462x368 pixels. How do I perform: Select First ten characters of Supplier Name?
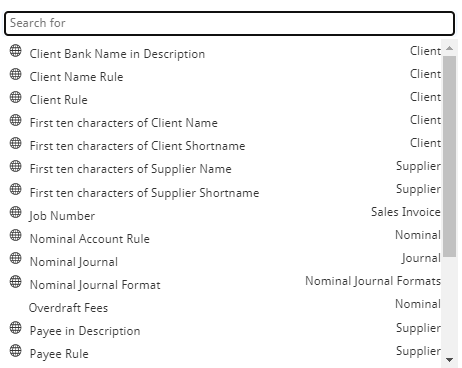tap(225, 169)
